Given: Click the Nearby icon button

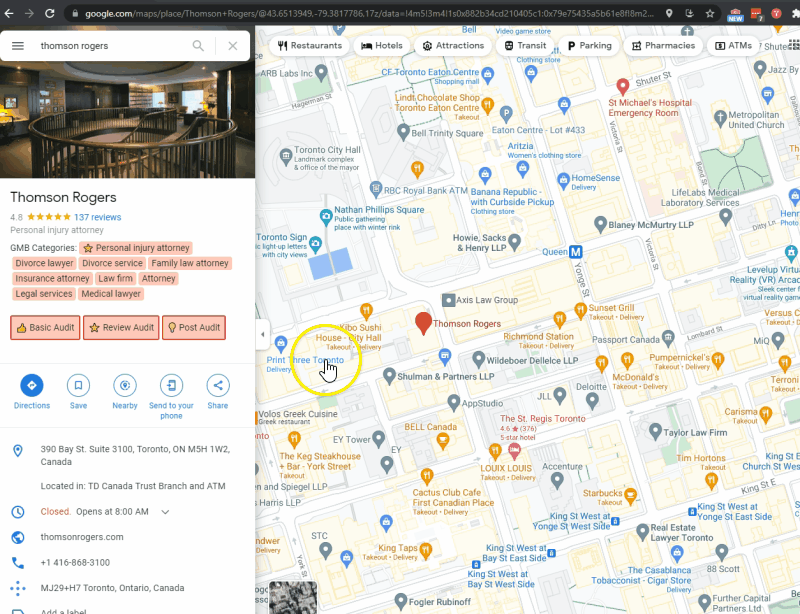Looking at the screenshot, I should [125, 385].
